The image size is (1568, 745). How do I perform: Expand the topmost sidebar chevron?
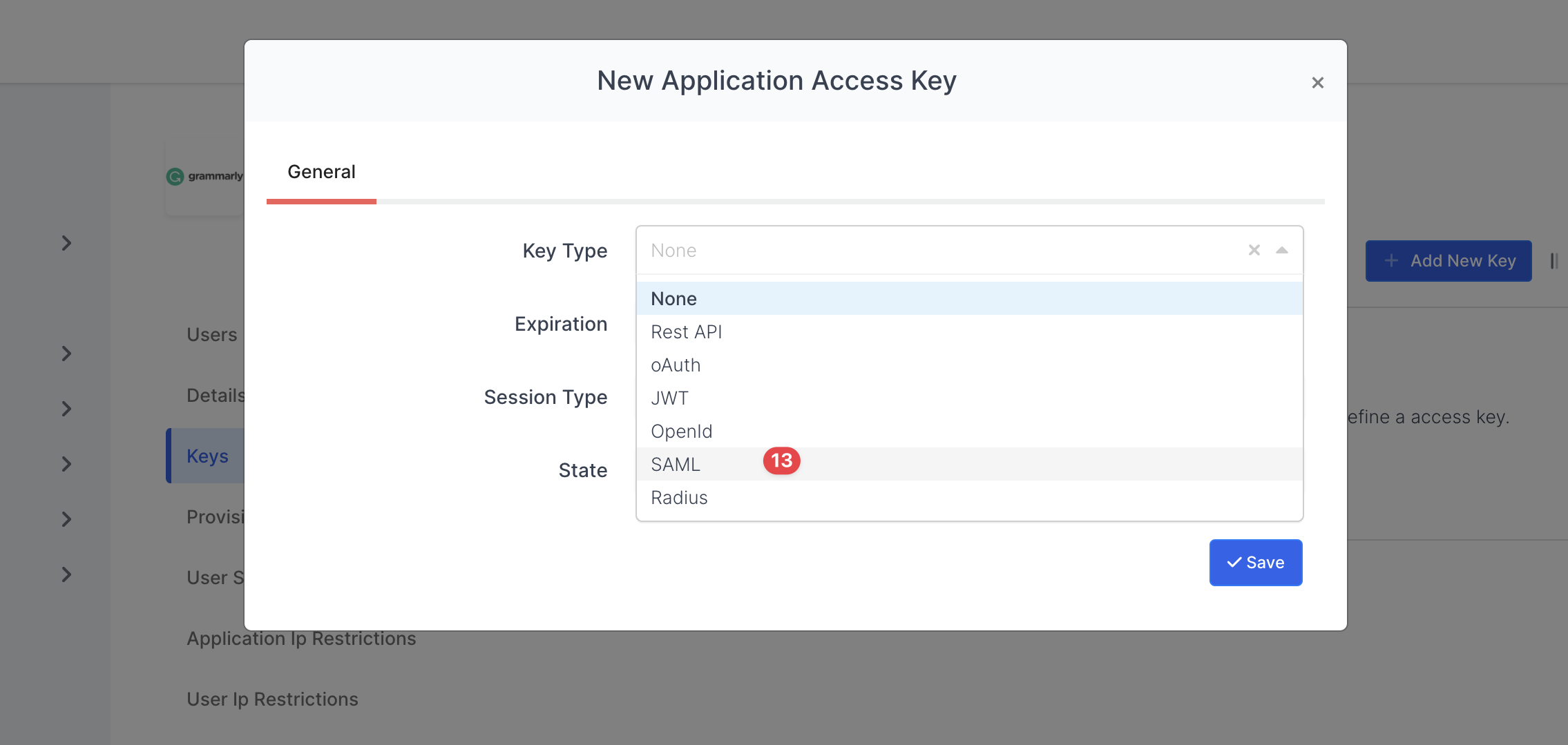[66, 243]
